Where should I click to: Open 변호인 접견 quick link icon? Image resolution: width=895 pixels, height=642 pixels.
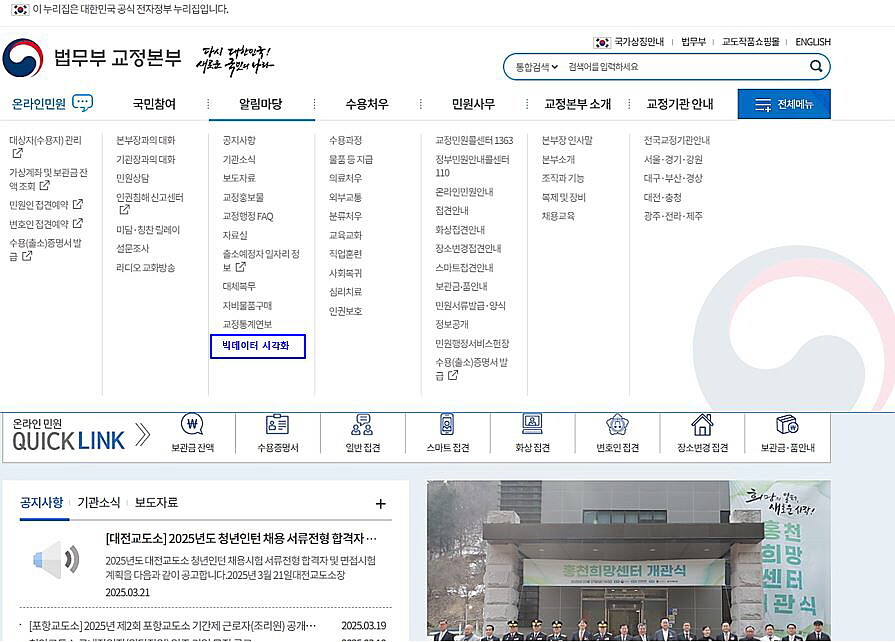(617, 426)
